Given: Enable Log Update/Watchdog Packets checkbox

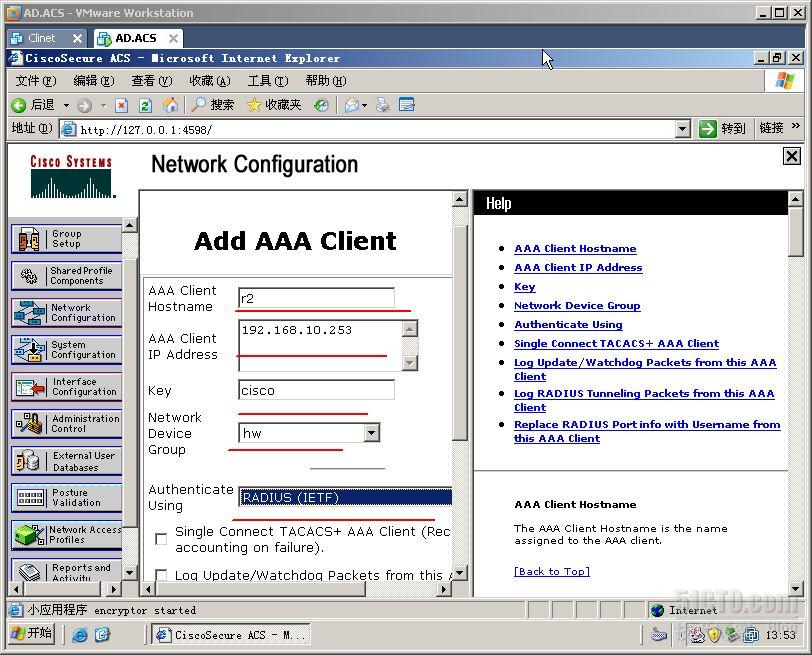Looking at the screenshot, I should (x=161, y=575).
